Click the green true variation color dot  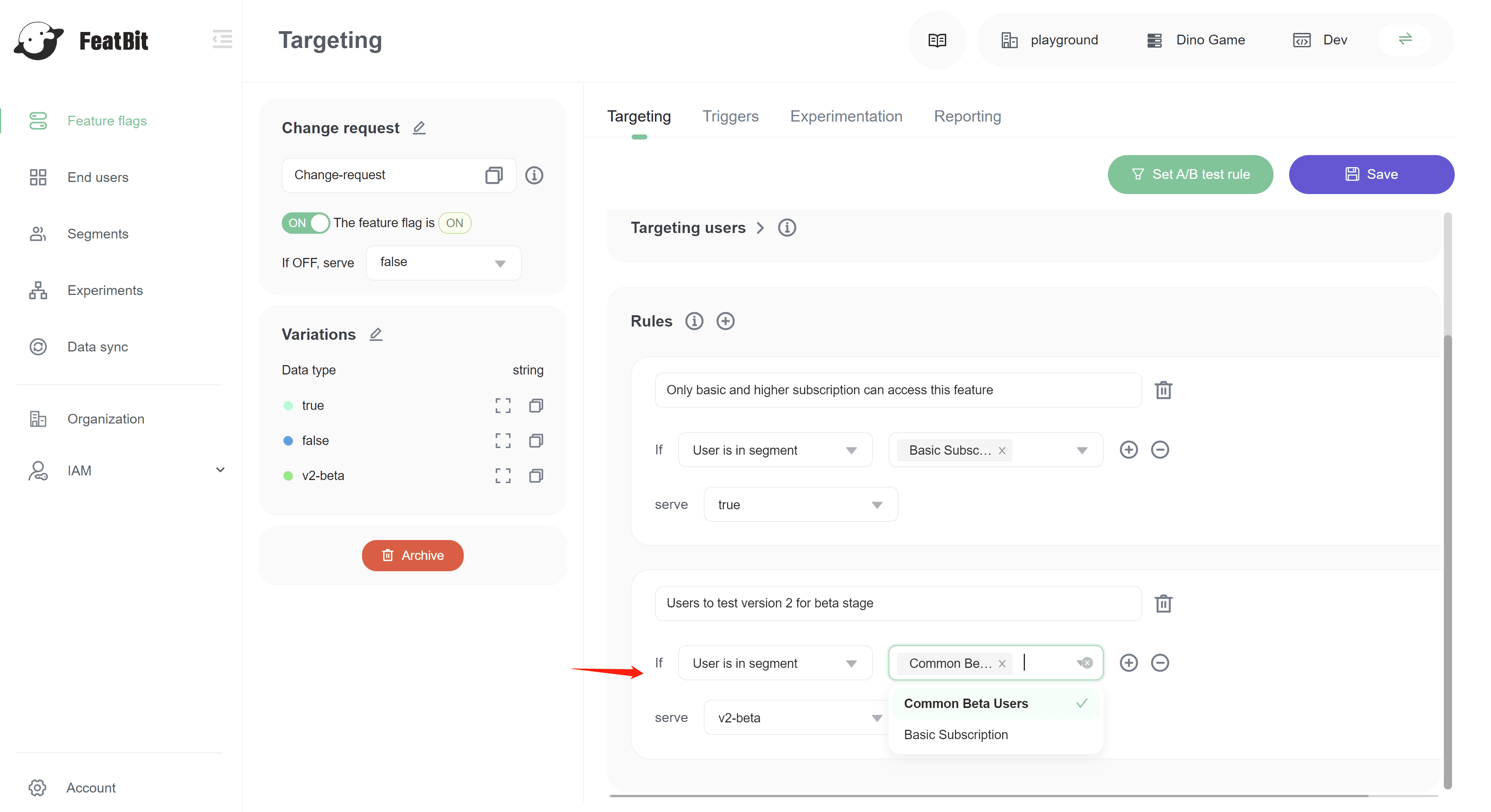[288, 405]
